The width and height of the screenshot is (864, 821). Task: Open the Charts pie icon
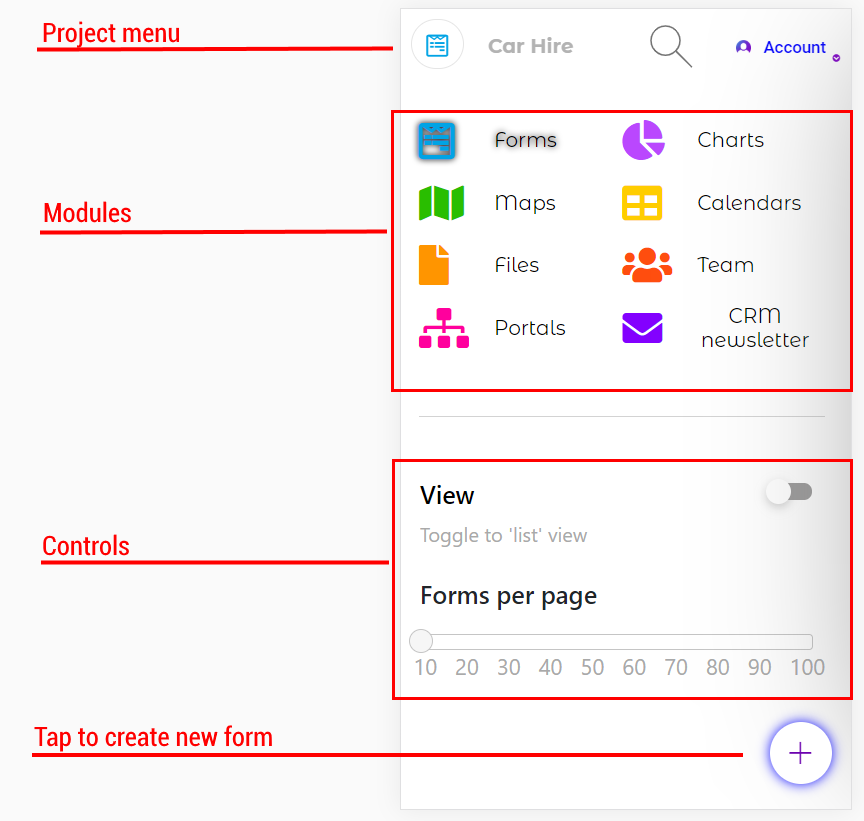(643, 140)
